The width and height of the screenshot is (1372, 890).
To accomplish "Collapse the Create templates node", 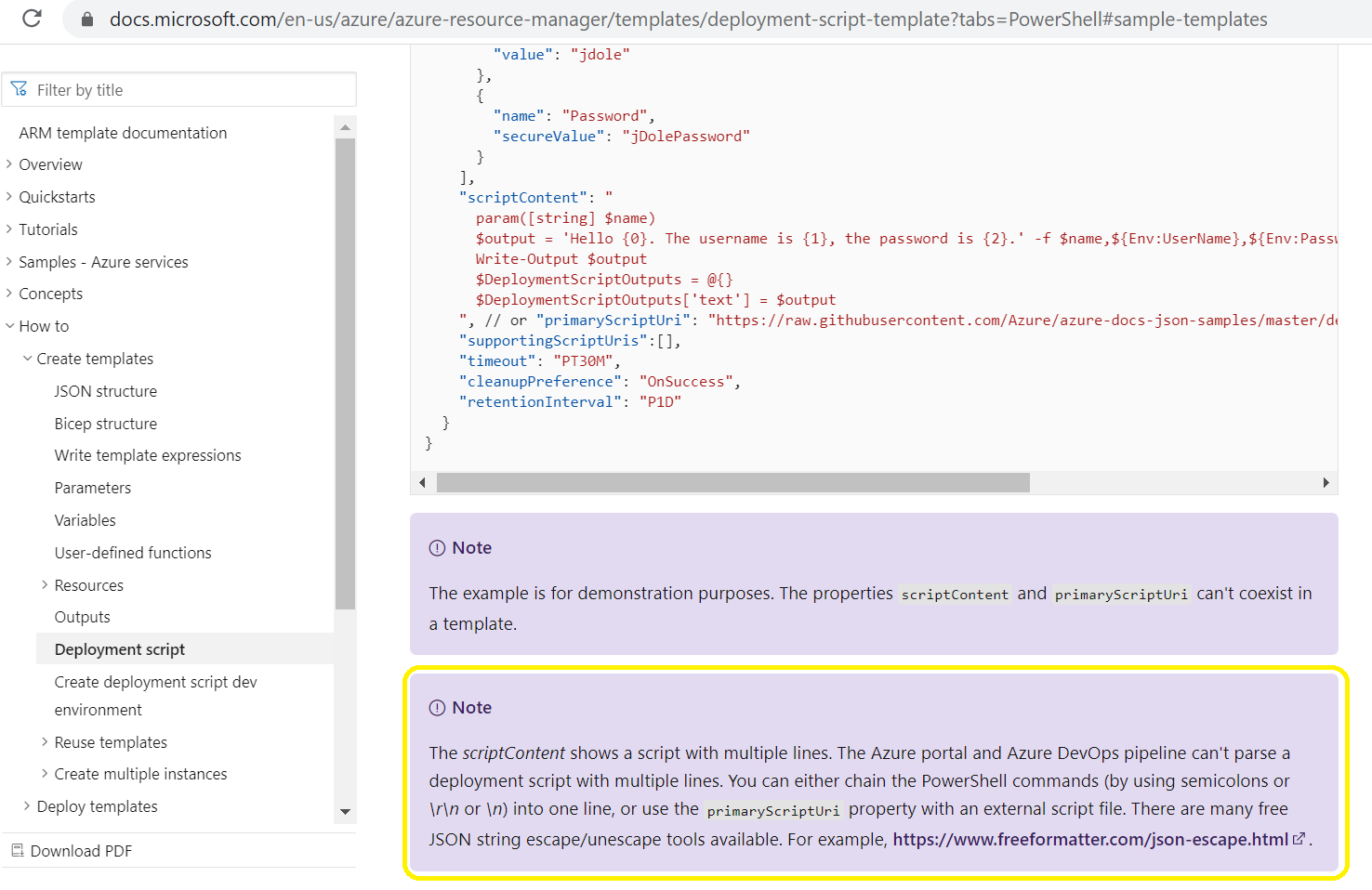I will (x=27, y=359).
